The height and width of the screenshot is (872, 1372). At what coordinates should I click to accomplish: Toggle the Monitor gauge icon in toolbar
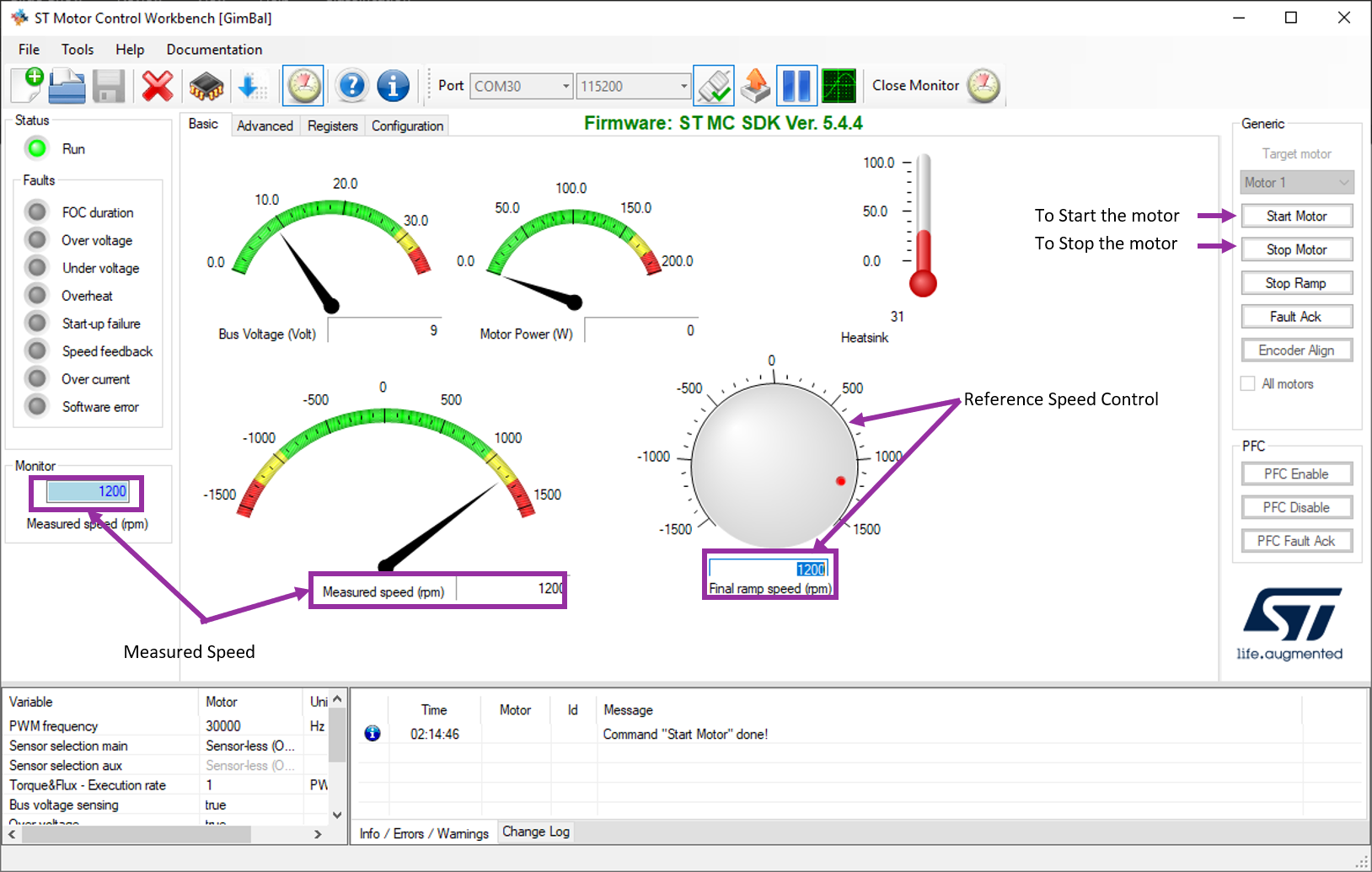click(x=303, y=86)
